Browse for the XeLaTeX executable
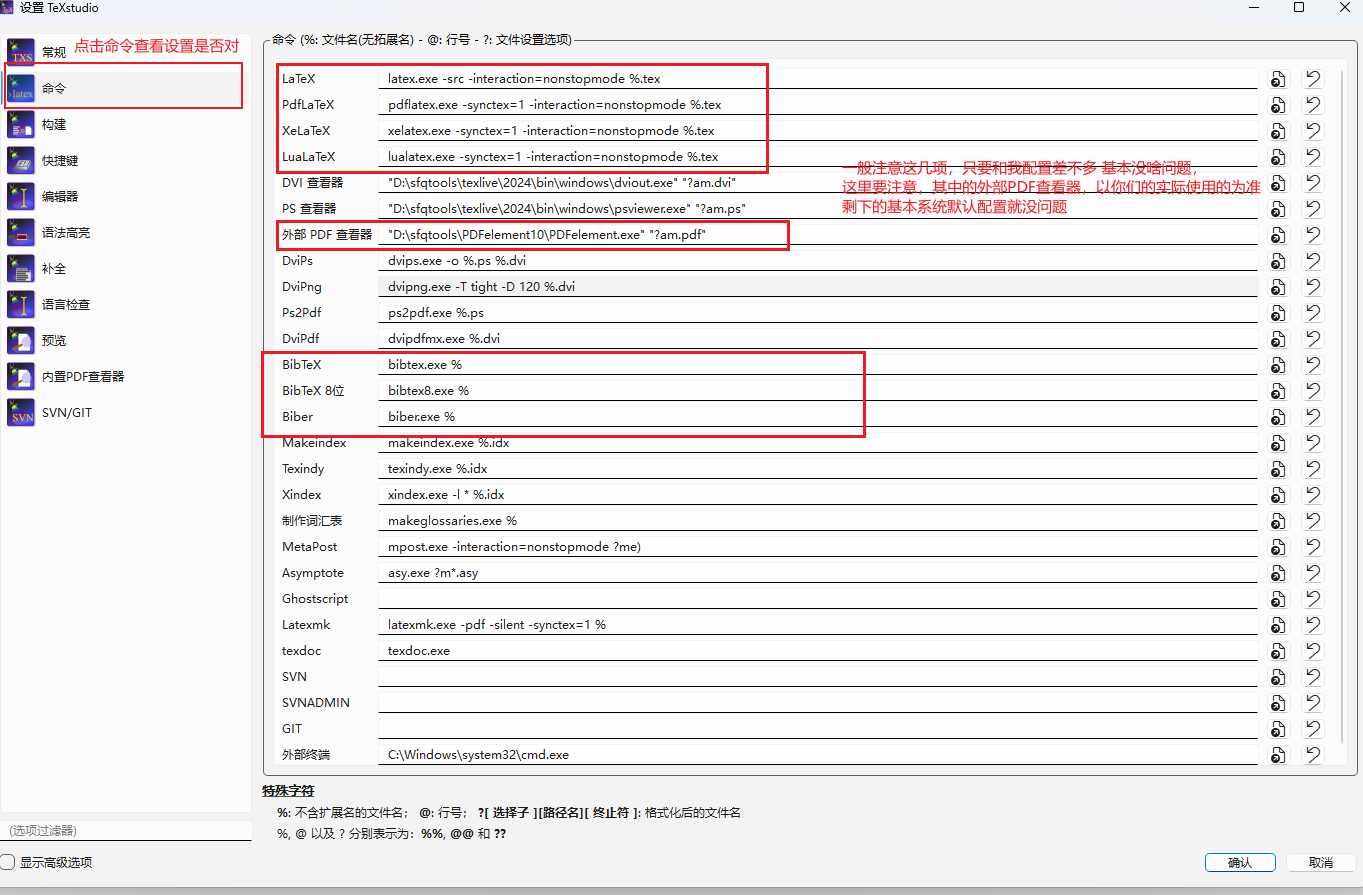Screen dimensions: 1363x895 pos(1277,130)
